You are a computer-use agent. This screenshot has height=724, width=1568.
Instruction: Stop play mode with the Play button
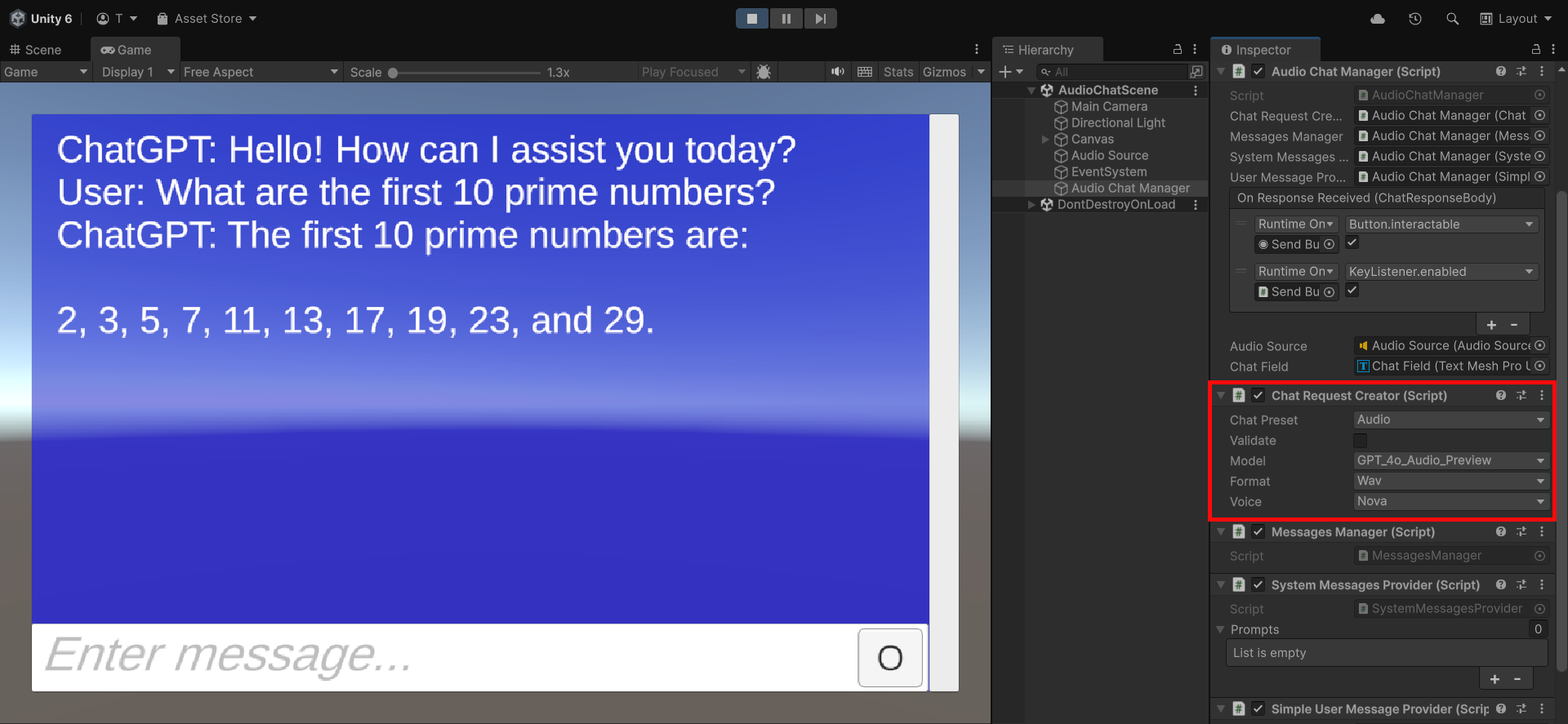[x=751, y=19]
